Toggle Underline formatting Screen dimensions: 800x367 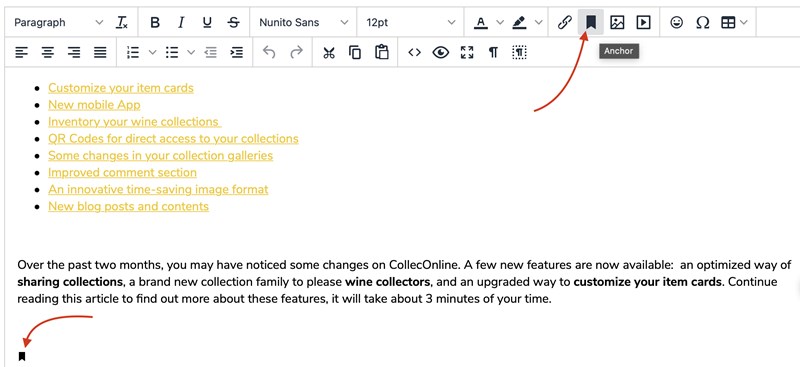click(207, 22)
